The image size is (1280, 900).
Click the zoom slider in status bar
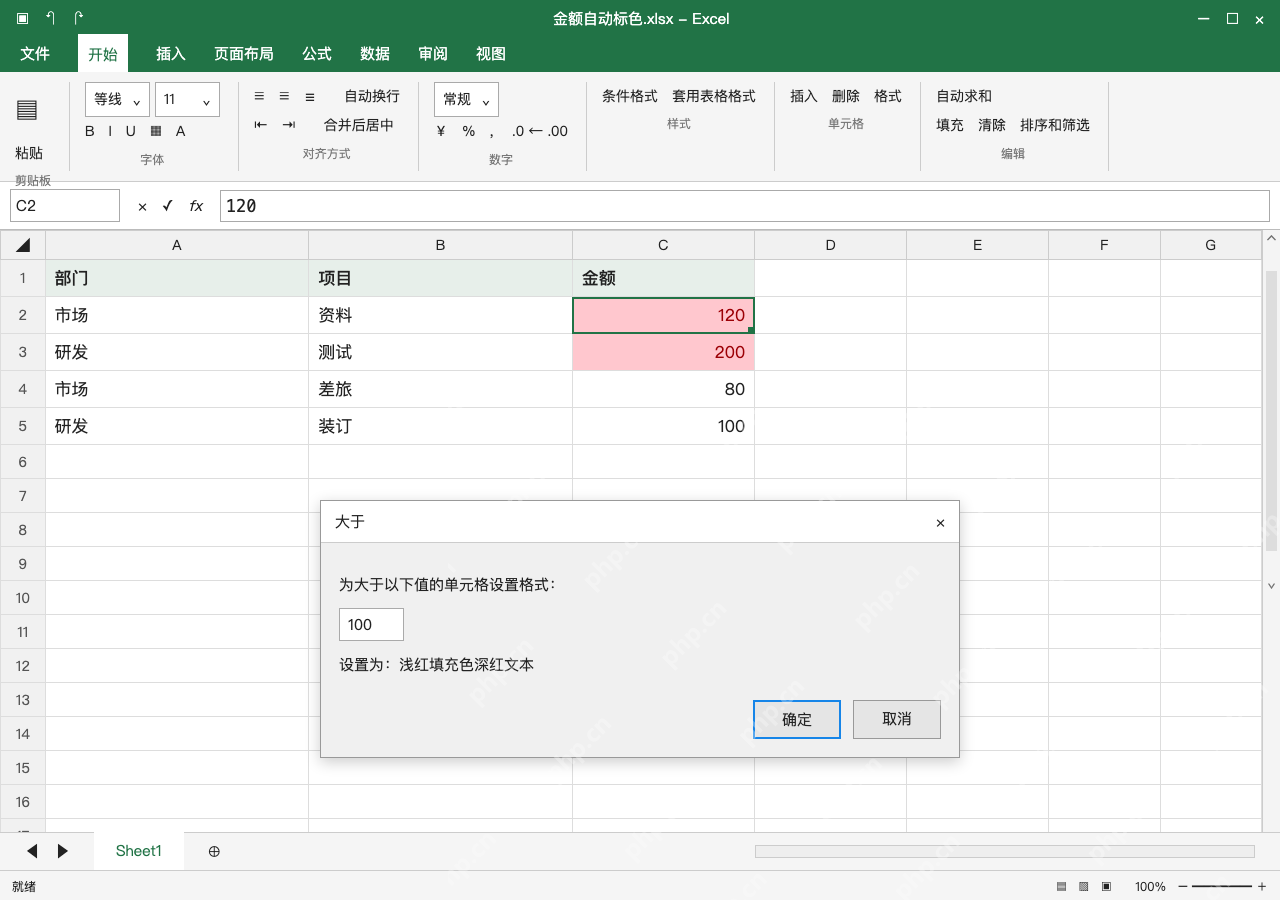pos(1221,886)
